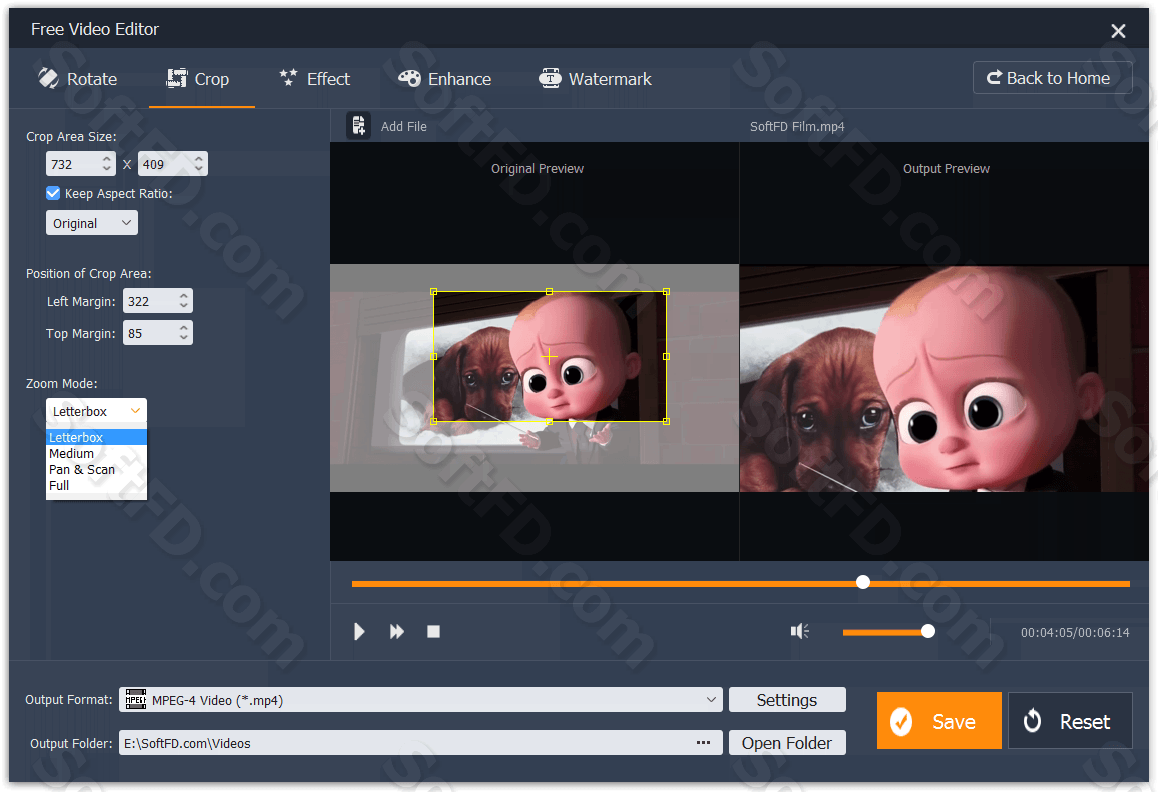Increase Left Margin with up arrow

pos(184,296)
